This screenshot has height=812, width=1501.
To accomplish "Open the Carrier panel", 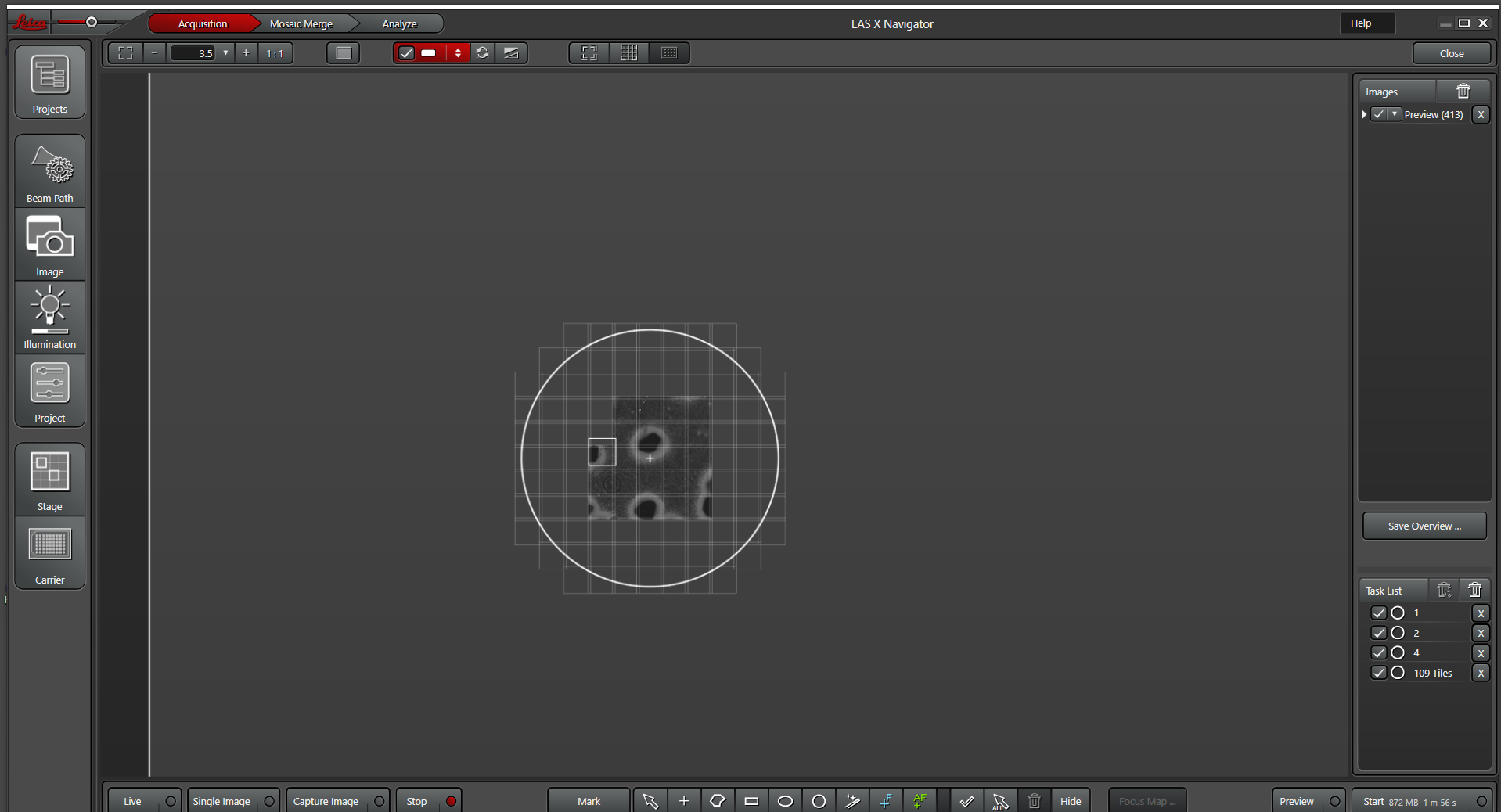I will point(50,553).
